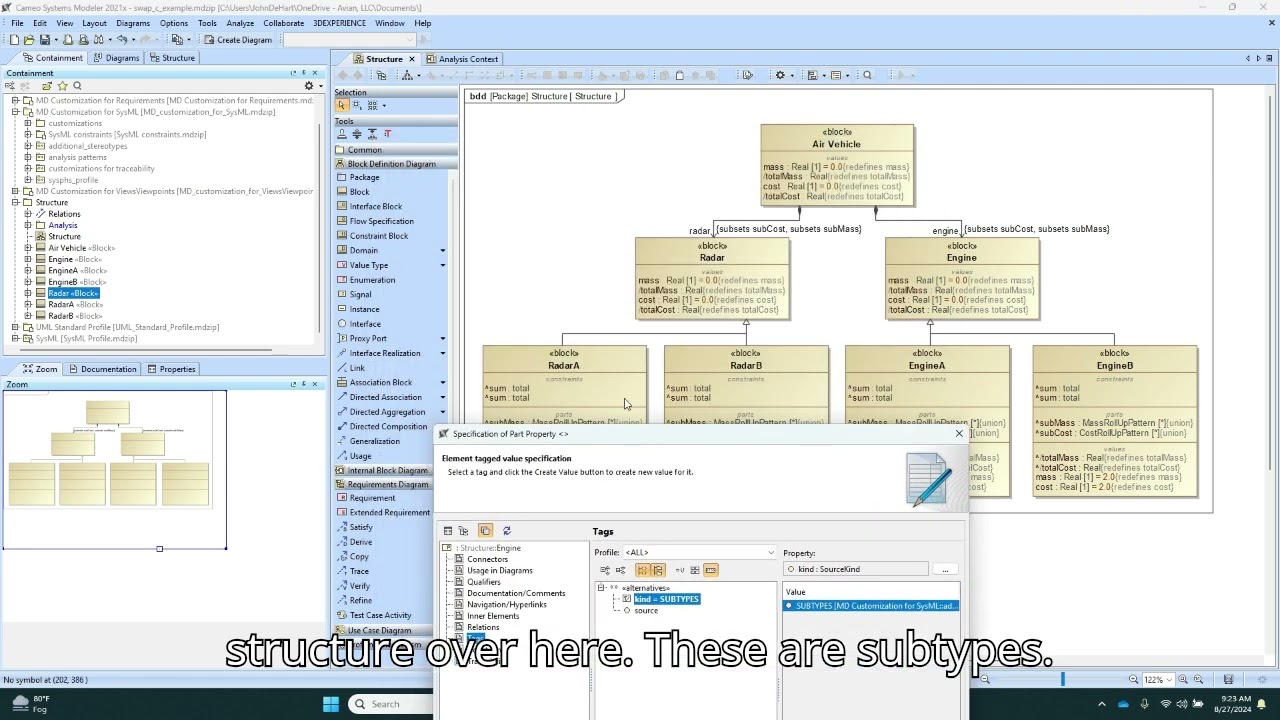Click the Print Preview icon in main toolbar
The width and height of the screenshot is (1280, 720).
click(x=83, y=40)
